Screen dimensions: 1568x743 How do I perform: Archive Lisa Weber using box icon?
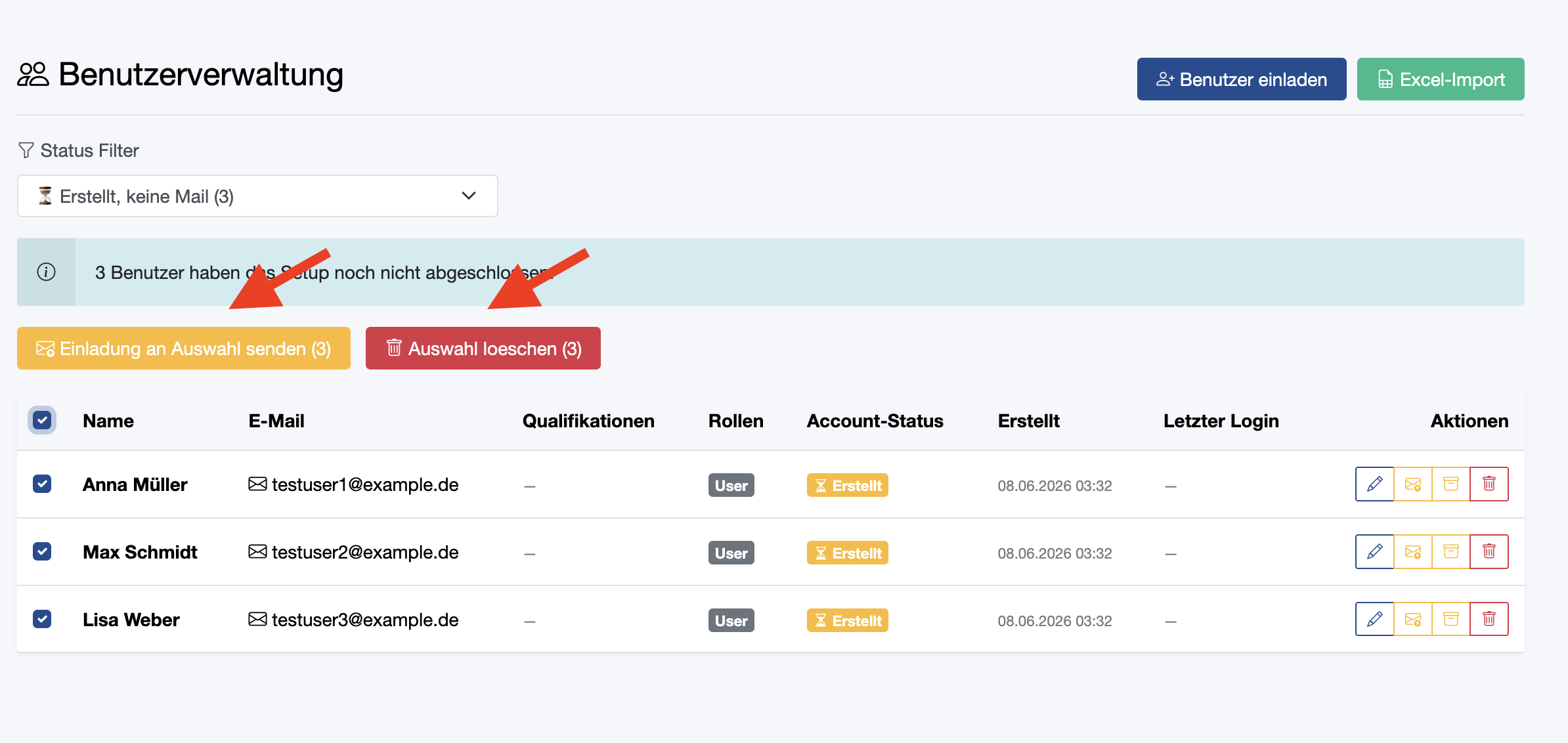[1450, 620]
